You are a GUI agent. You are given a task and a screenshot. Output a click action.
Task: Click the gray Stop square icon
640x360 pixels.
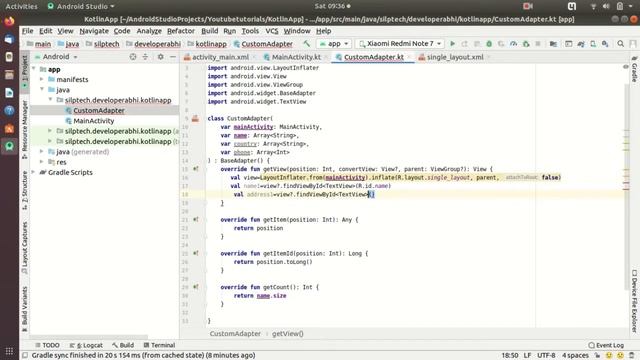[538, 44]
